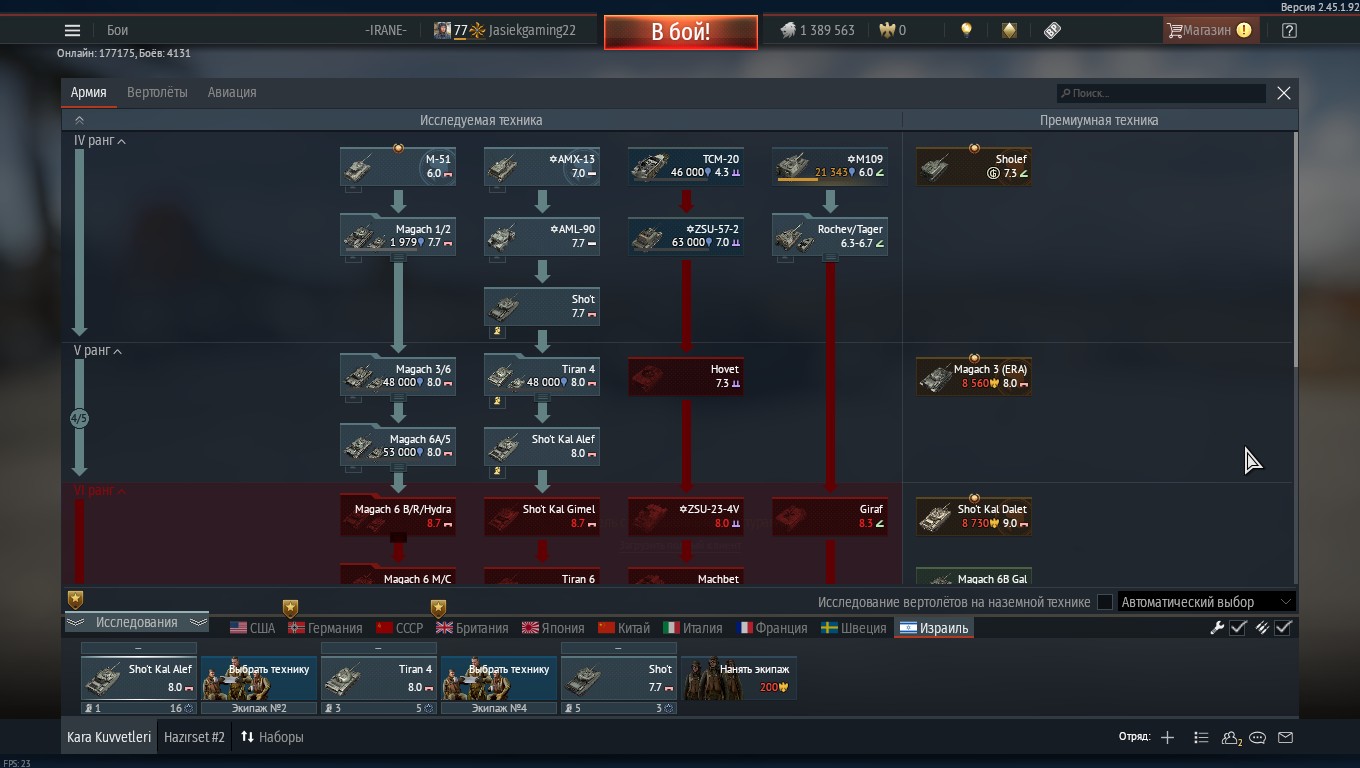
Task: Click the В бой! button
Action: pos(680,31)
